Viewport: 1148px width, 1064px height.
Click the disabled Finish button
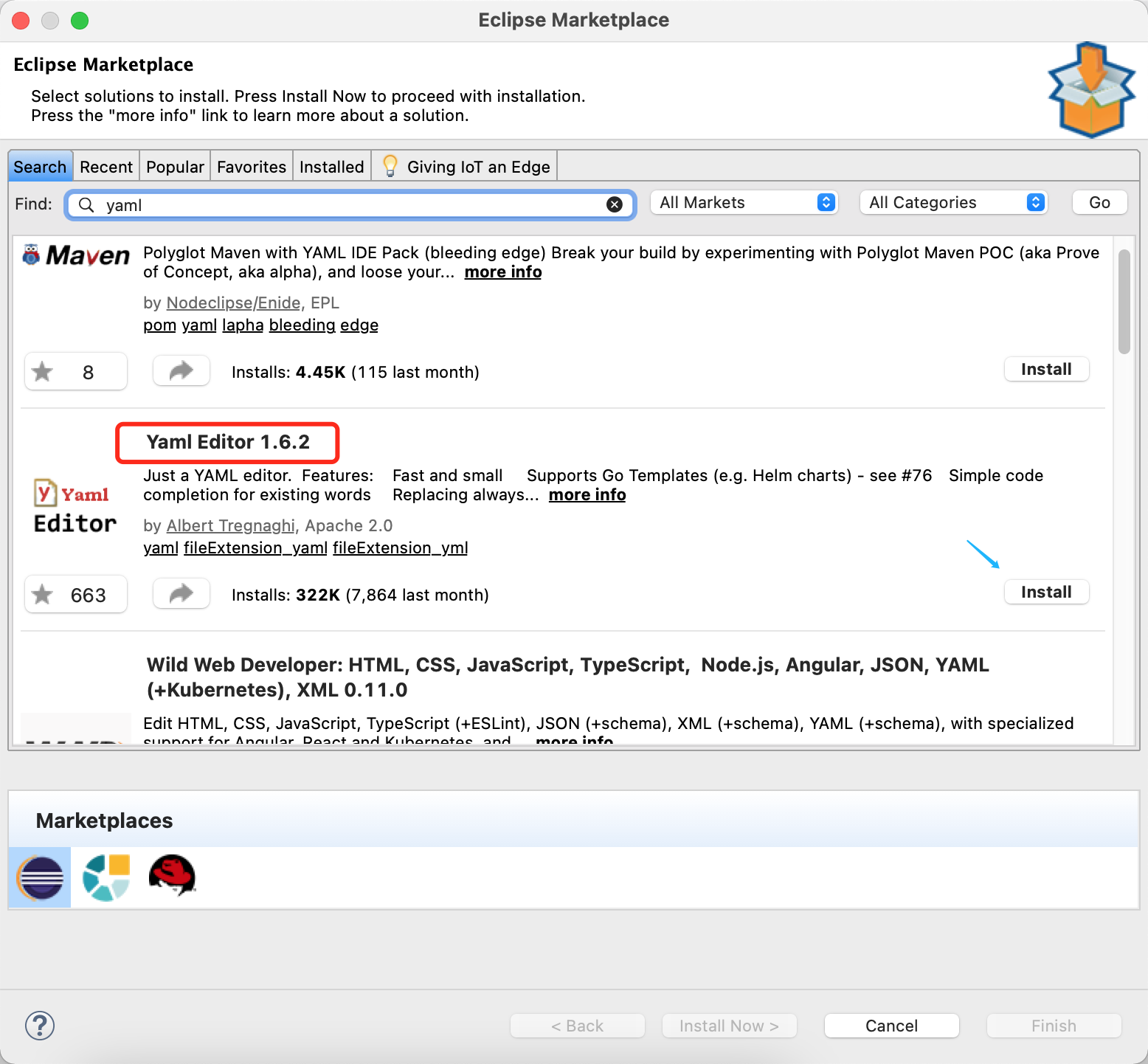pos(1054,1026)
